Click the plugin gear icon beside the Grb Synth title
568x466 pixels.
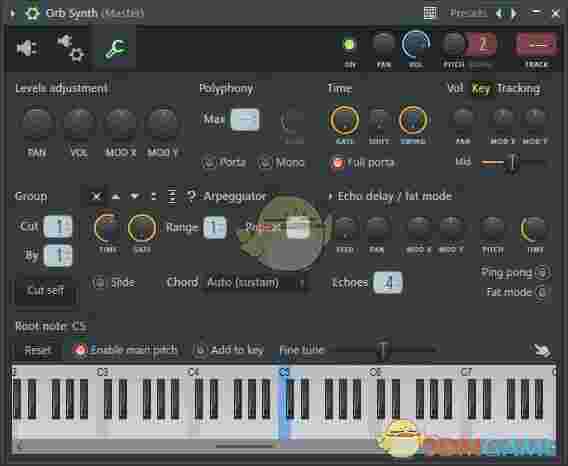32,13
